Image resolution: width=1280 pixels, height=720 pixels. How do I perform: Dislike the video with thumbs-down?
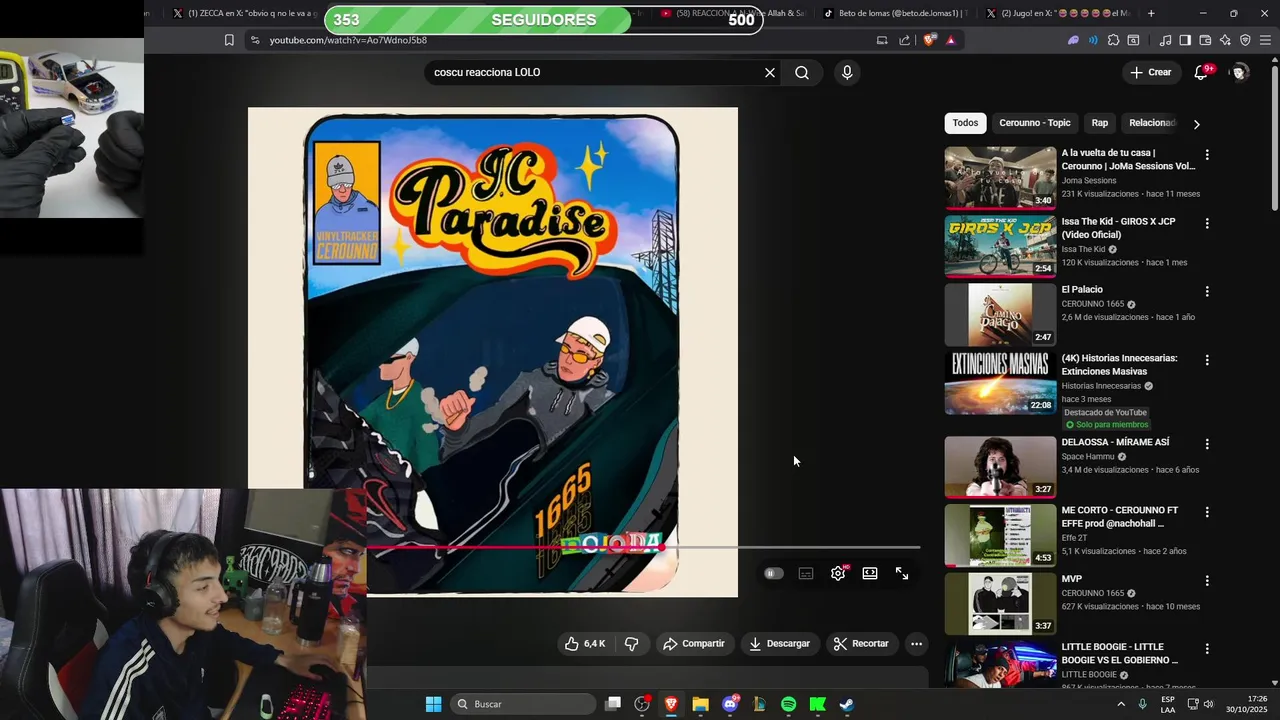[x=632, y=644]
